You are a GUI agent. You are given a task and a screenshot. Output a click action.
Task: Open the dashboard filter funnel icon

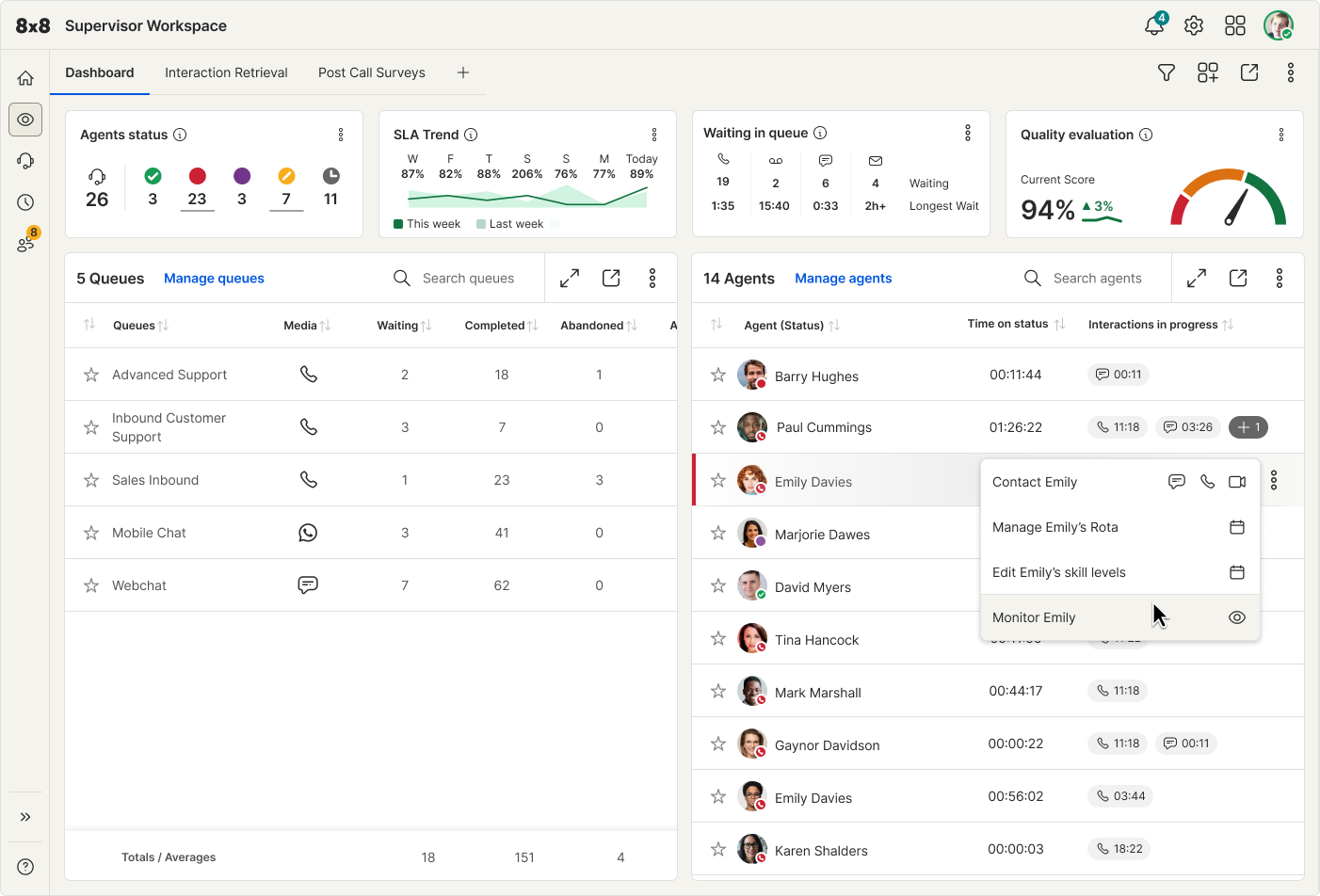[1167, 72]
